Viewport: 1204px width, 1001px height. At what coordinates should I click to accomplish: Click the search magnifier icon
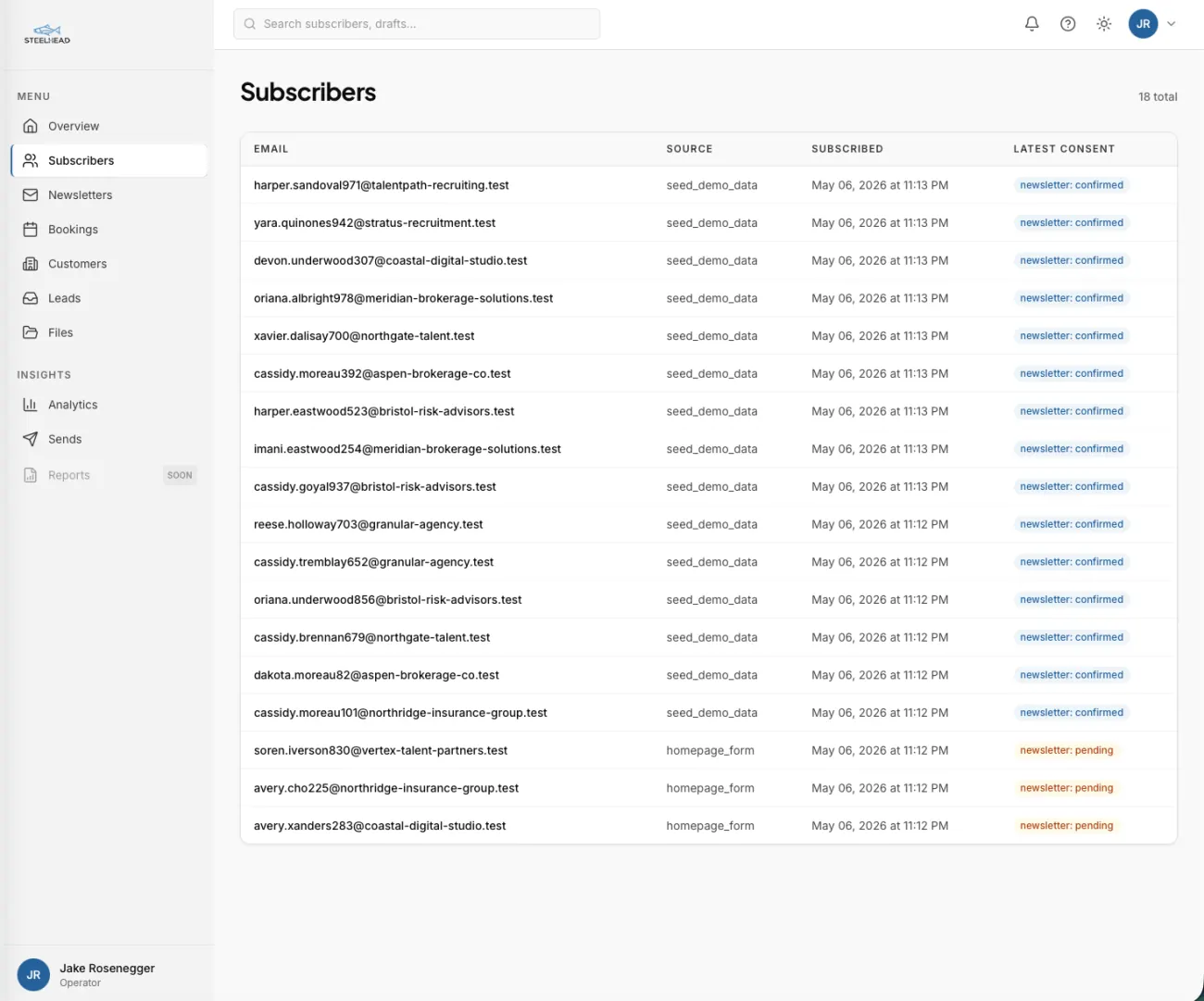point(250,24)
